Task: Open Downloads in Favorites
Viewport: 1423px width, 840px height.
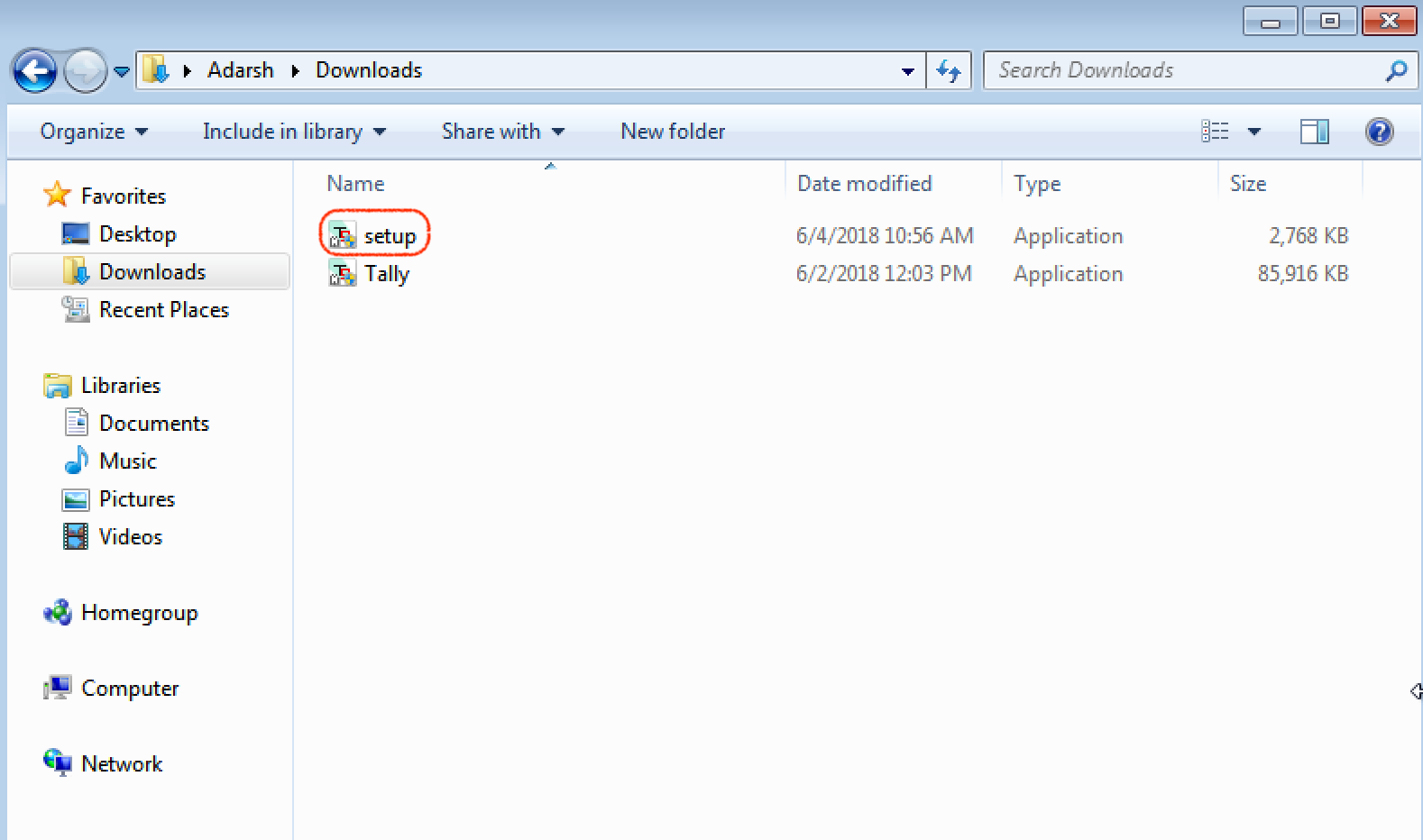Action: (152, 272)
